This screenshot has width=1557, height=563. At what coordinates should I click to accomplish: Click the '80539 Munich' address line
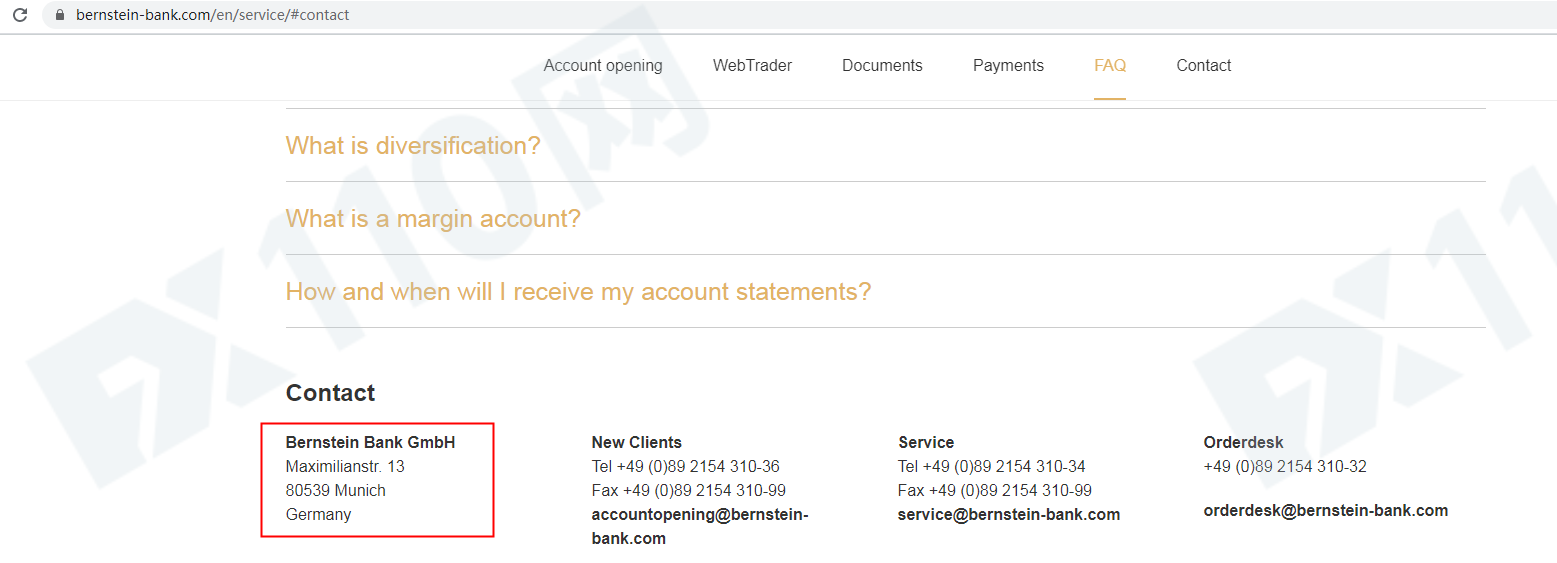pos(335,490)
